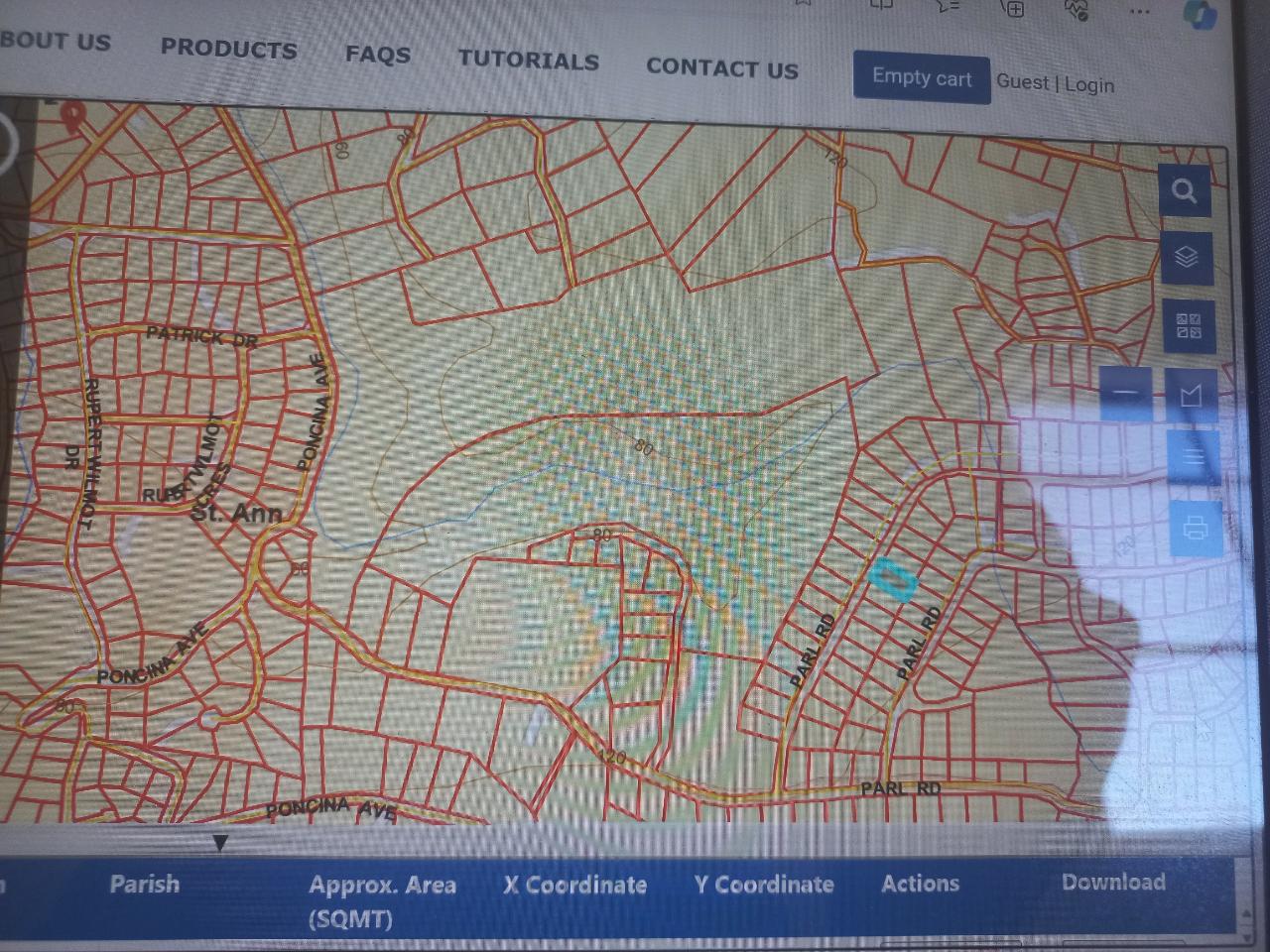Open the legend list icon

pyautogui.click(x=1193, y=457)
